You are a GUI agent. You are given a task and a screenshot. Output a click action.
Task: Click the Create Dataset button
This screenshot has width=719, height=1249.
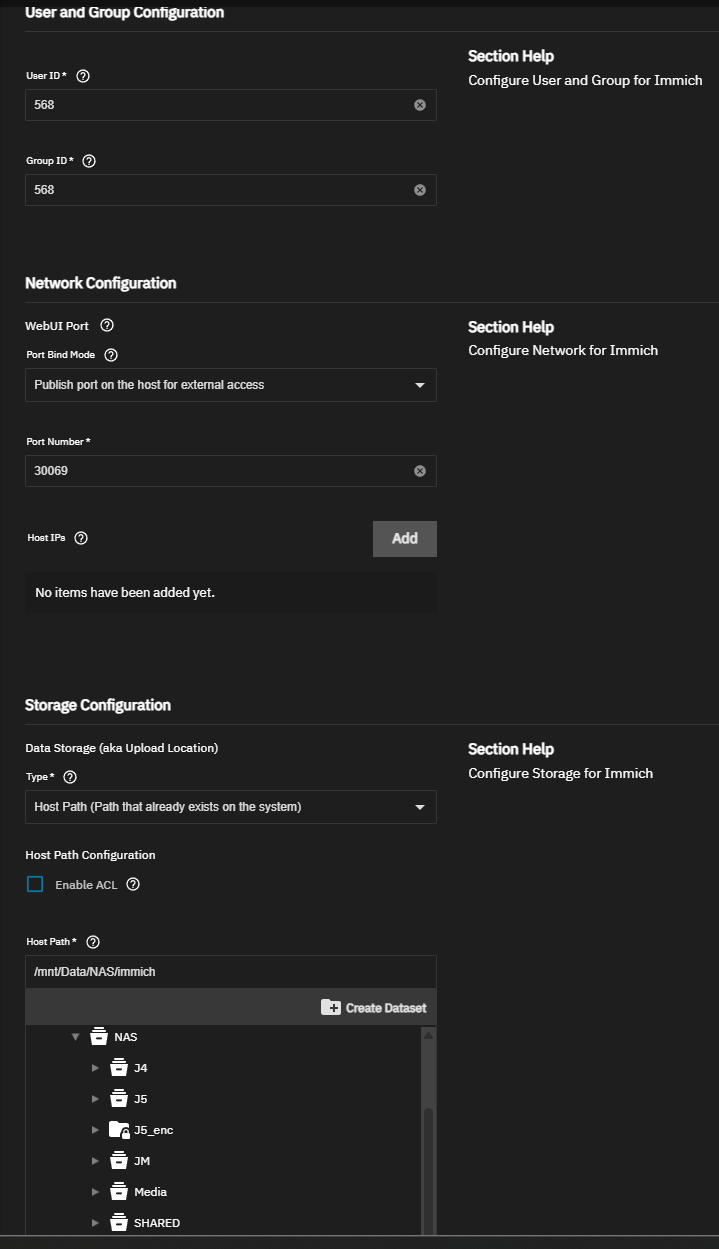[x=374, y=1007]
